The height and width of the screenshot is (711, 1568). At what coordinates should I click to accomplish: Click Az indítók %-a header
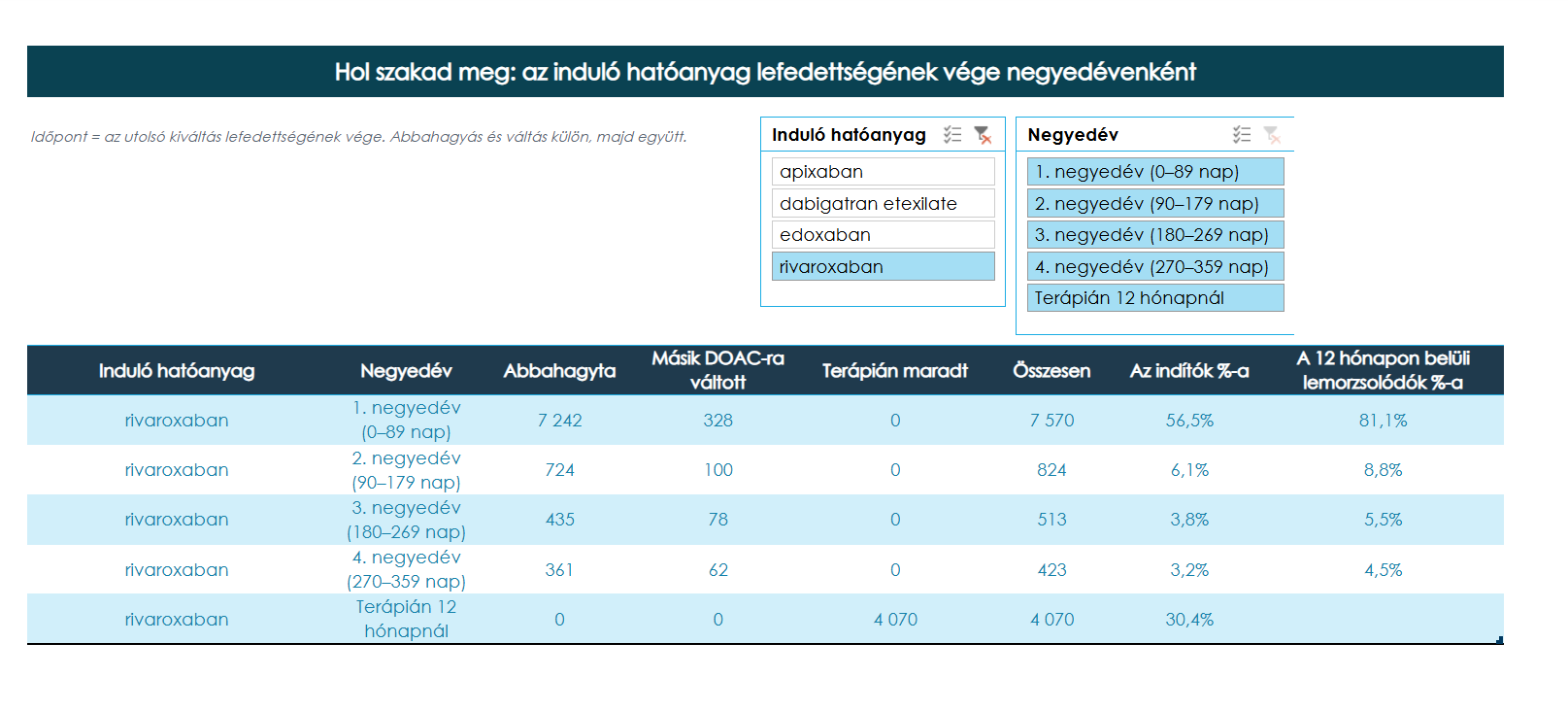click(x=1189, y=370)
